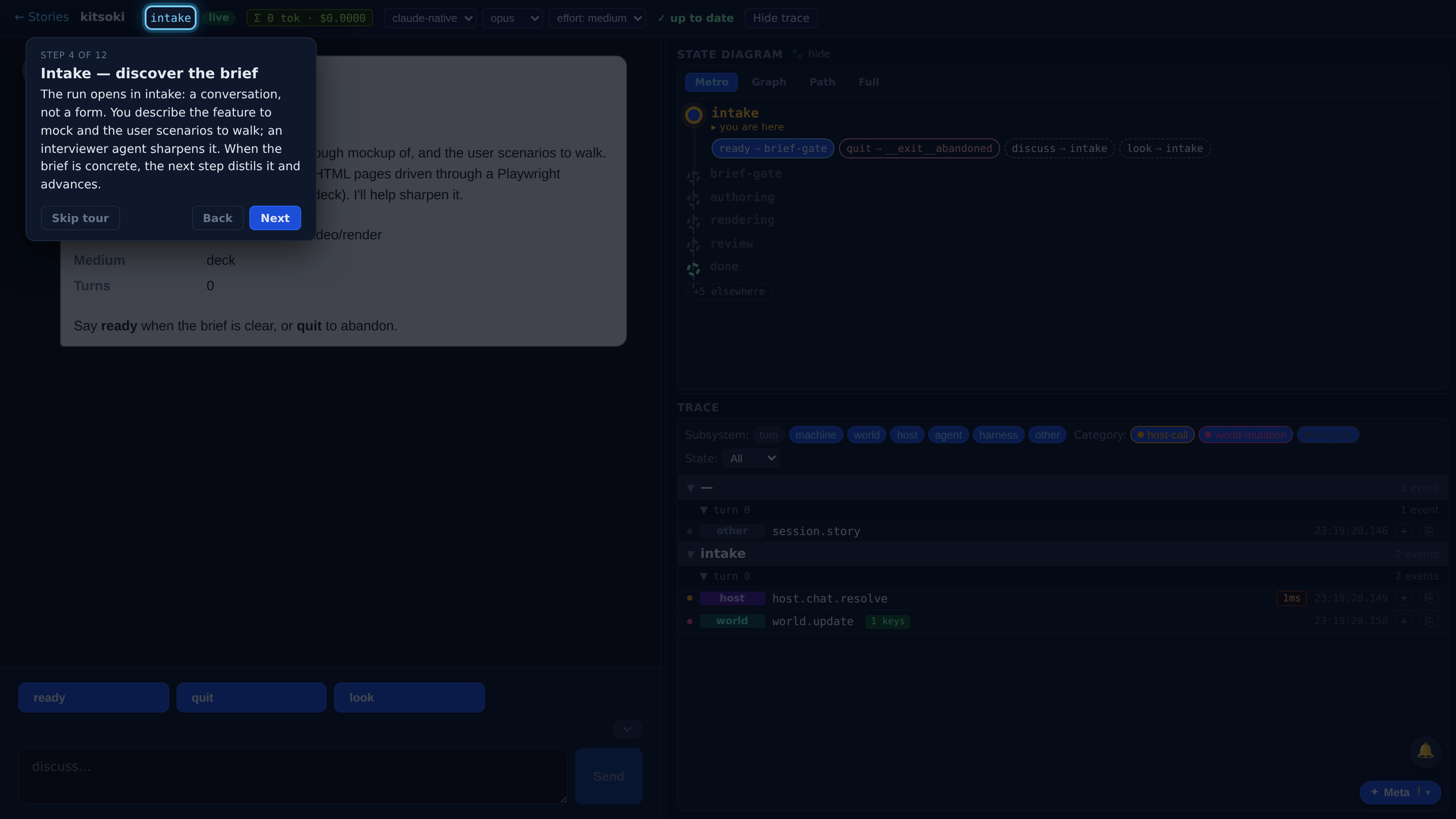Click the ready → brief-gate transition pill
The image size is (1456, 819).
tap(773, 149)
